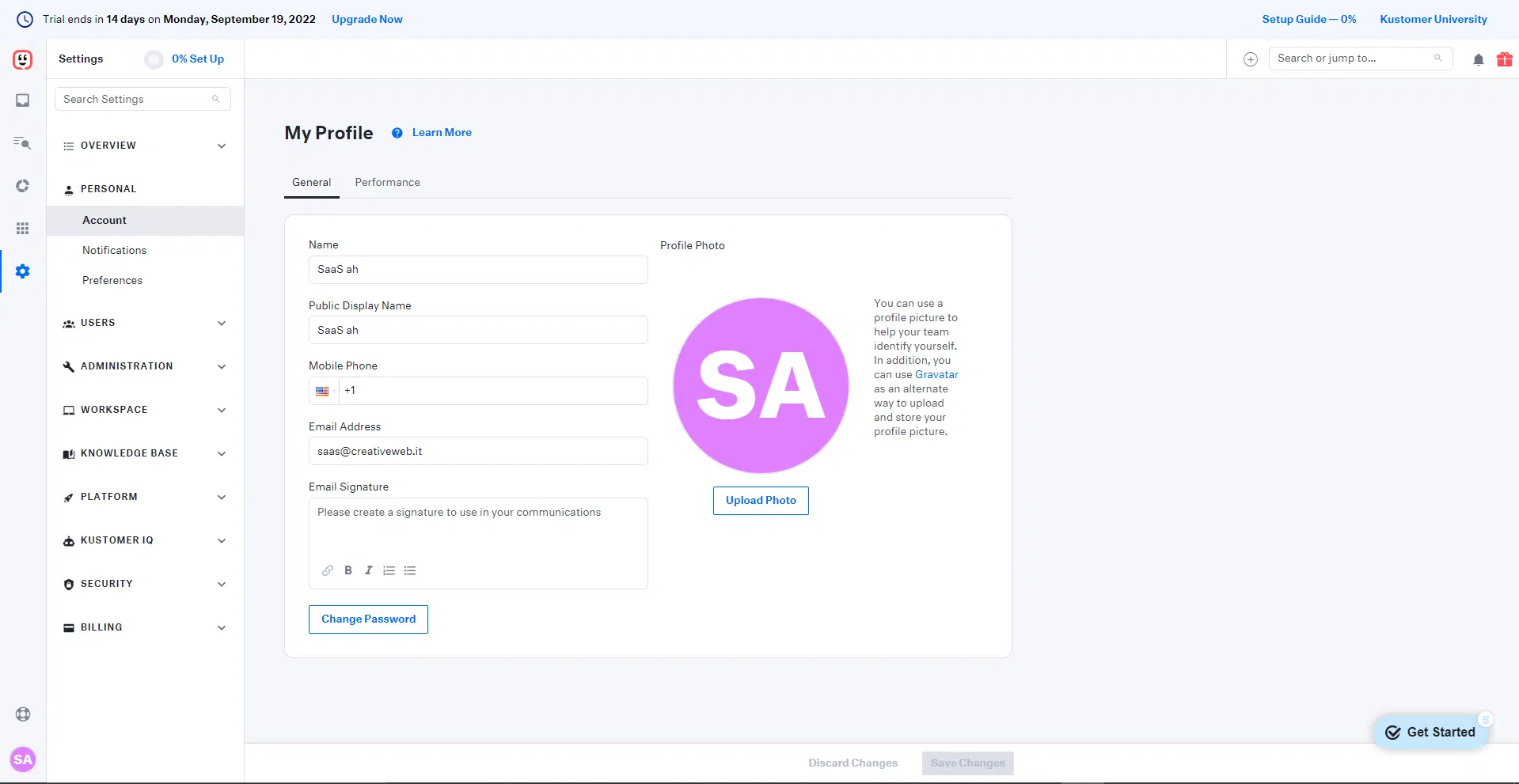Click the Upload Photo button

coord(761,501)
